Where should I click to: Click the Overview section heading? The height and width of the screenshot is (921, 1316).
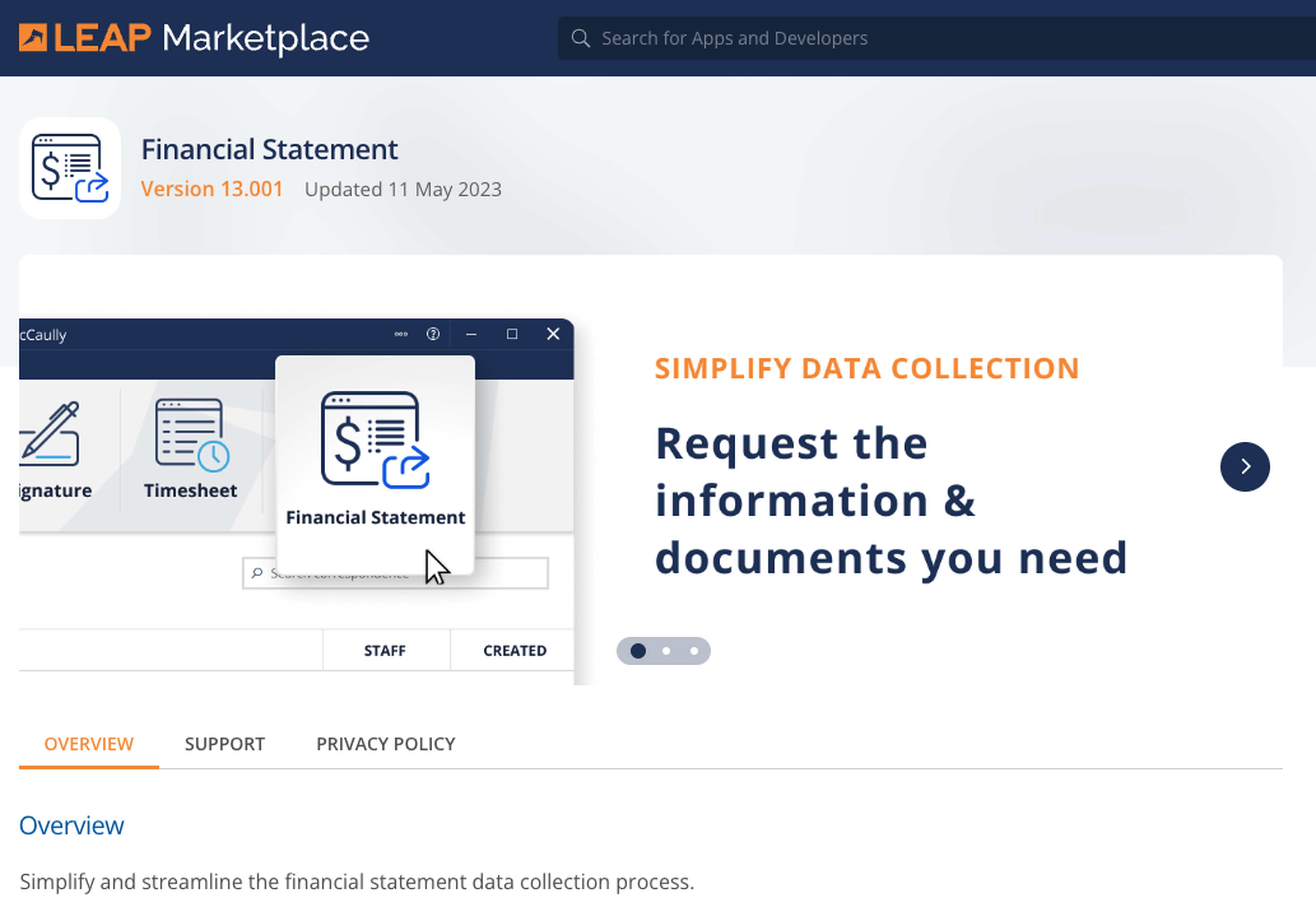click(72, 825)
